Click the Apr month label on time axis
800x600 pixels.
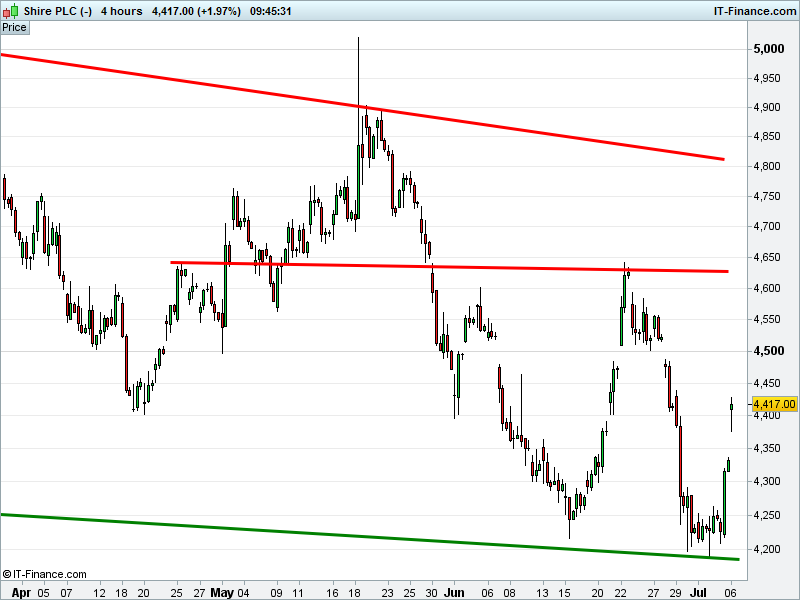[x=21, y=593]
